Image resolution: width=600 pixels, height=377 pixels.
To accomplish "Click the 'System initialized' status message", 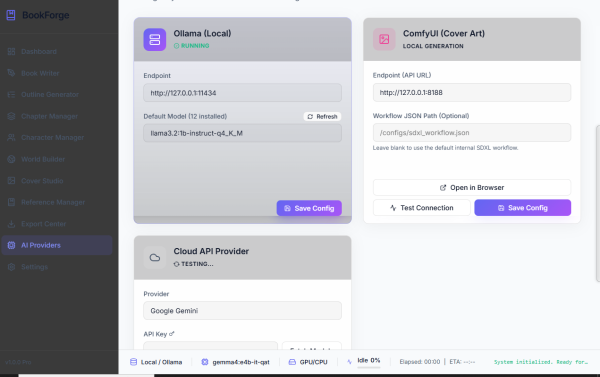I will [541, 362].
